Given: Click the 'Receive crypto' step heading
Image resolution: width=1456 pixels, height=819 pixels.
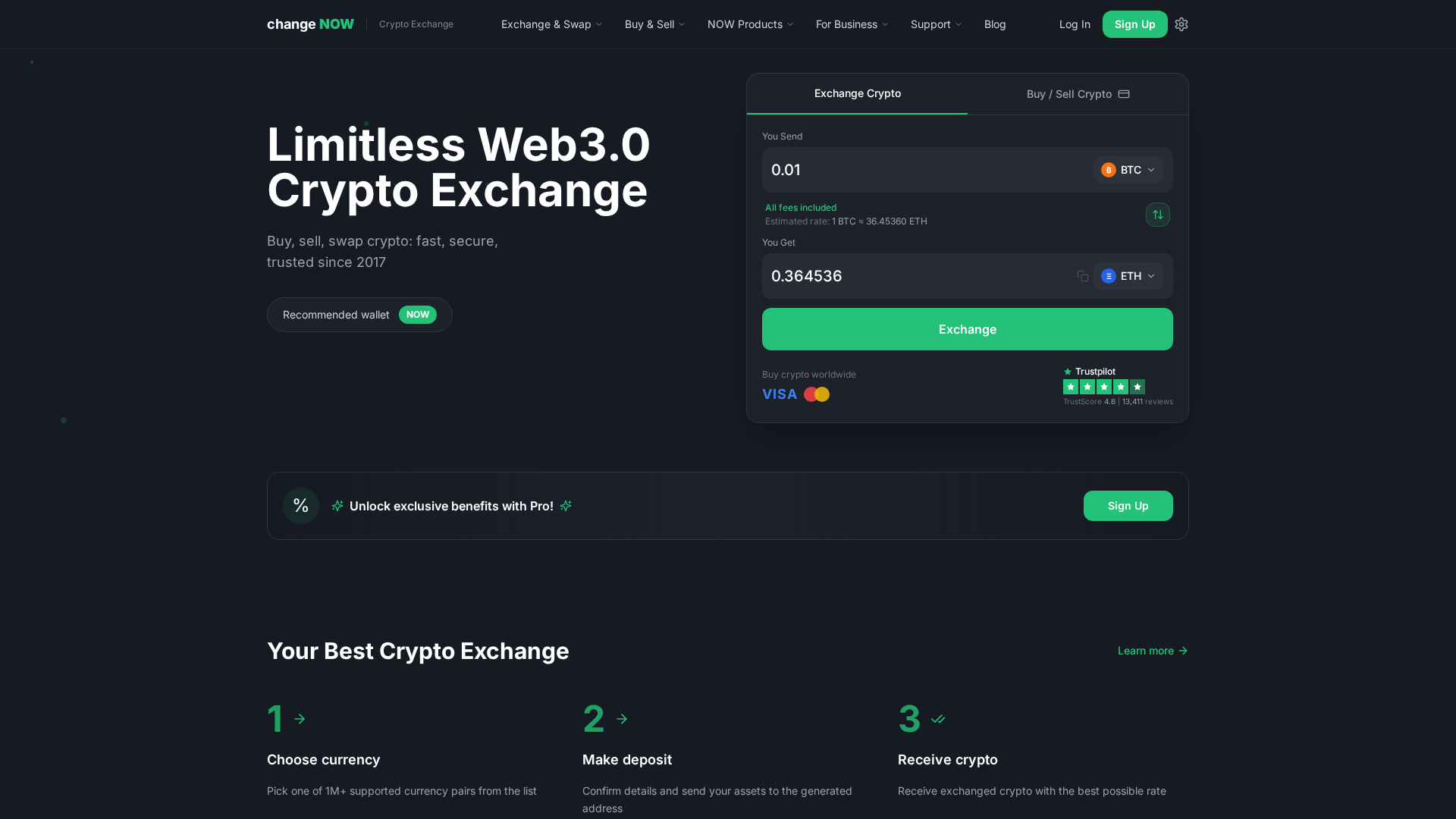Looking at the screenshot, I should (x=948, y=760).
